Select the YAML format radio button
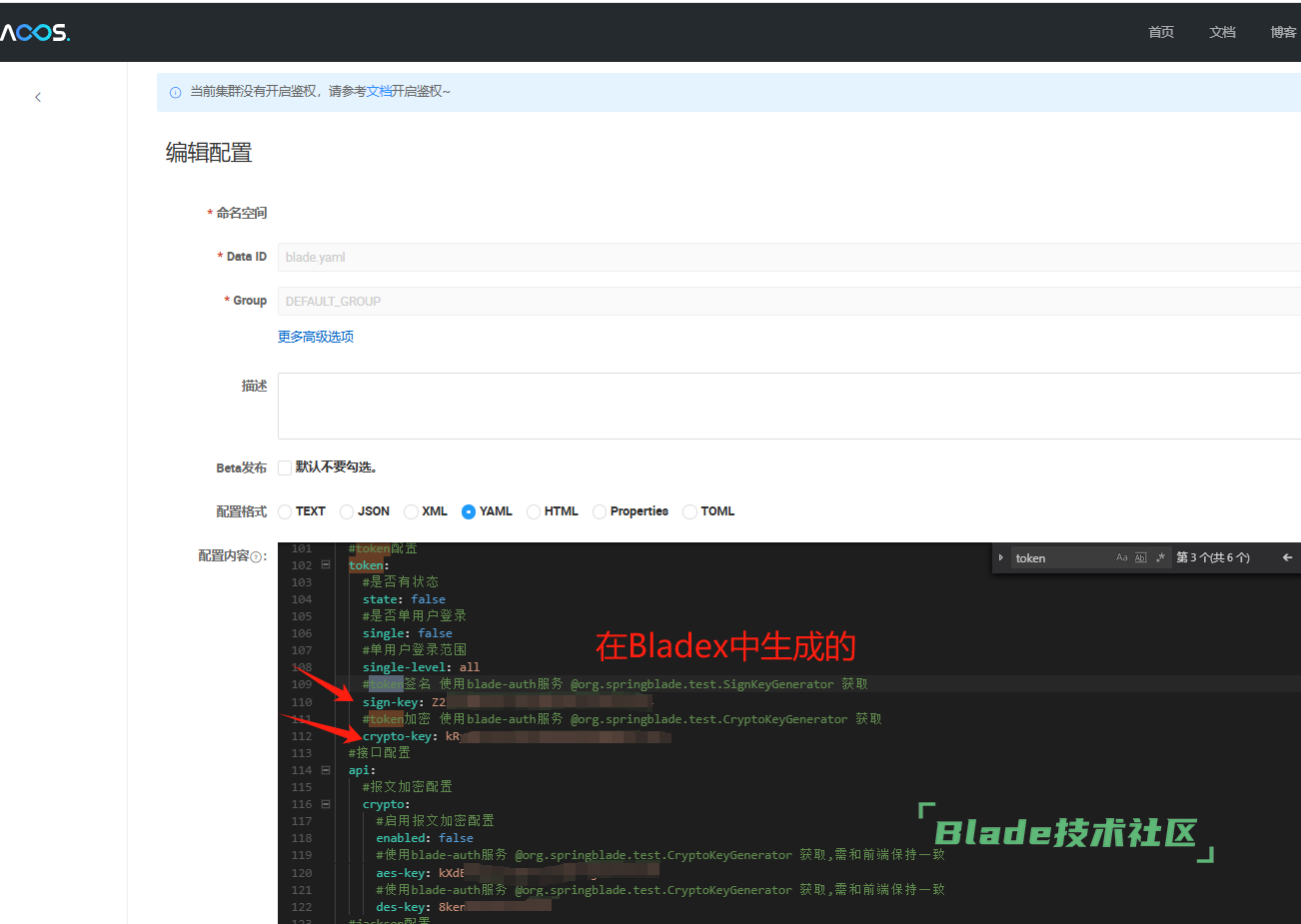This screenshot has width=1301, height=924. [x=469, y=511]
